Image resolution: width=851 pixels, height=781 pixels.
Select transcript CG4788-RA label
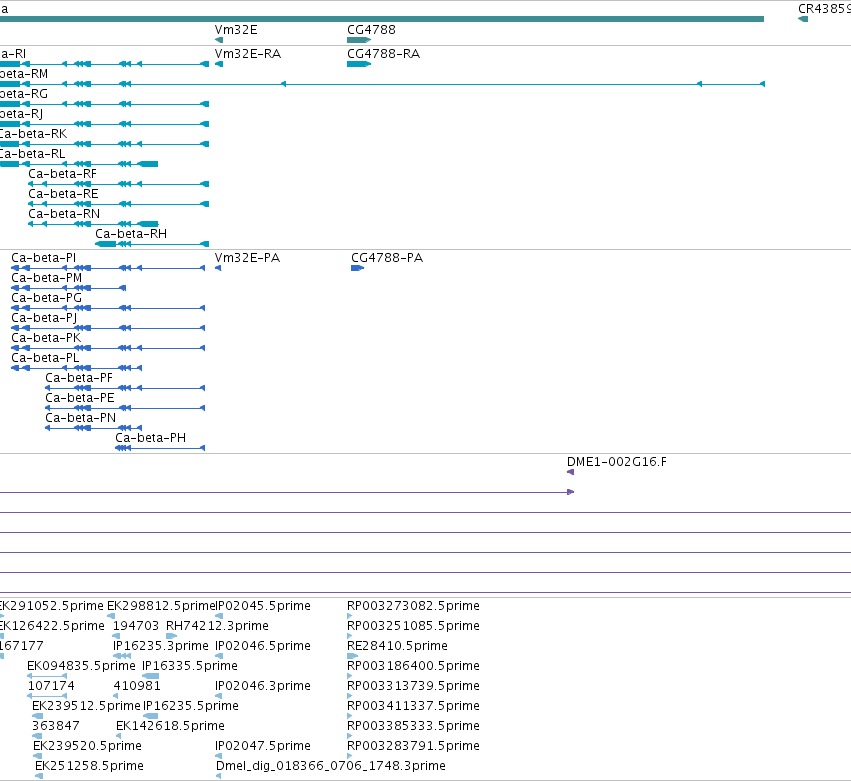click(x=383, y=54)
